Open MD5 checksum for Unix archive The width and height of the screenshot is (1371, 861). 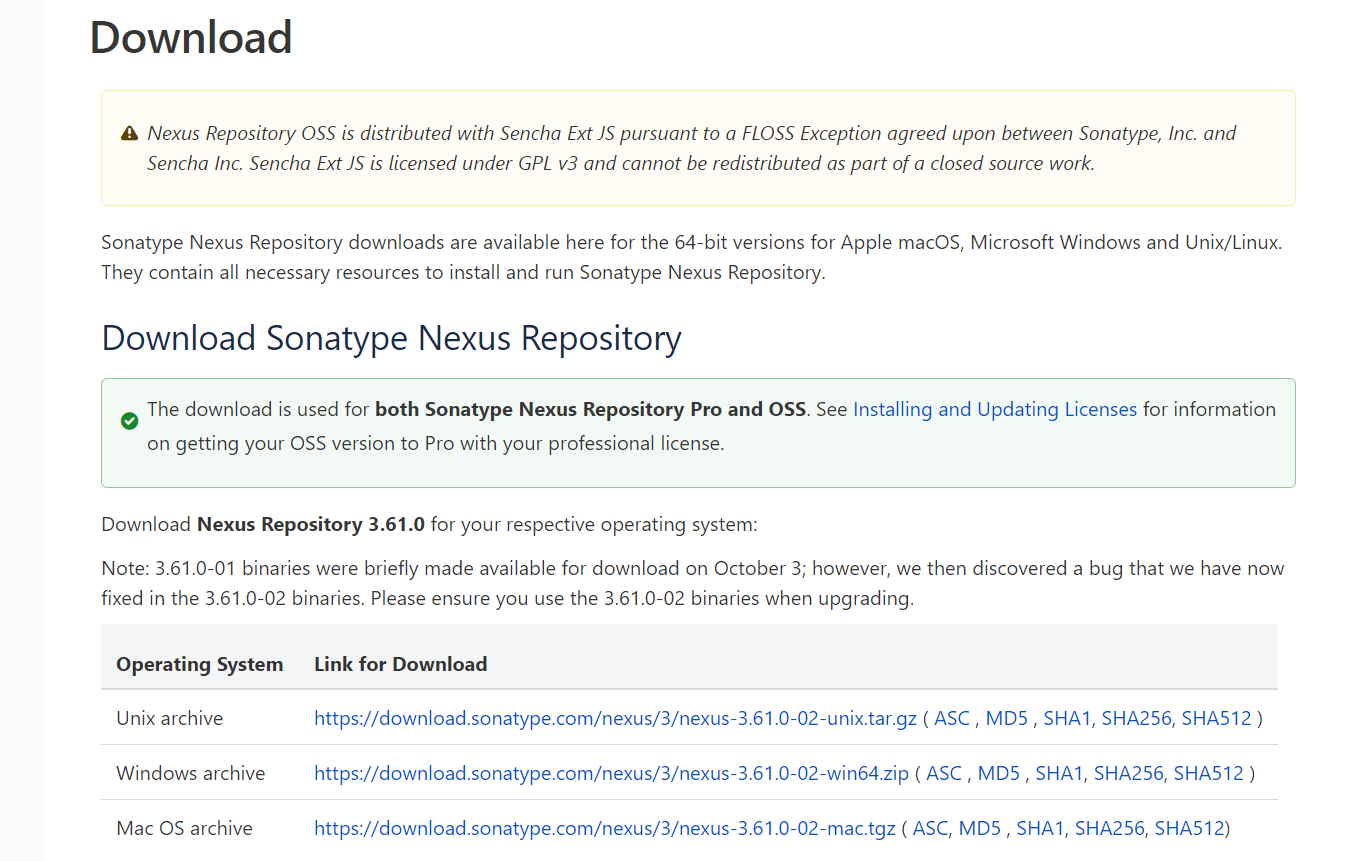pos(1007,718)
